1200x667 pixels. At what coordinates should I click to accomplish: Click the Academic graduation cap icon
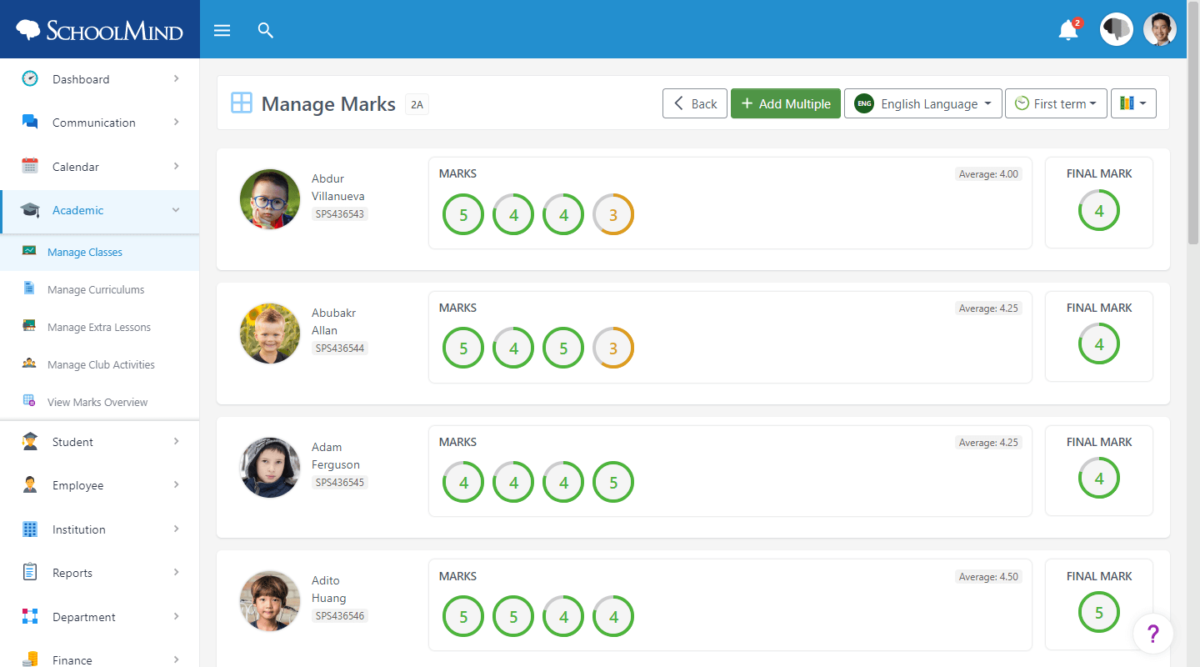(x=30, y=210)
